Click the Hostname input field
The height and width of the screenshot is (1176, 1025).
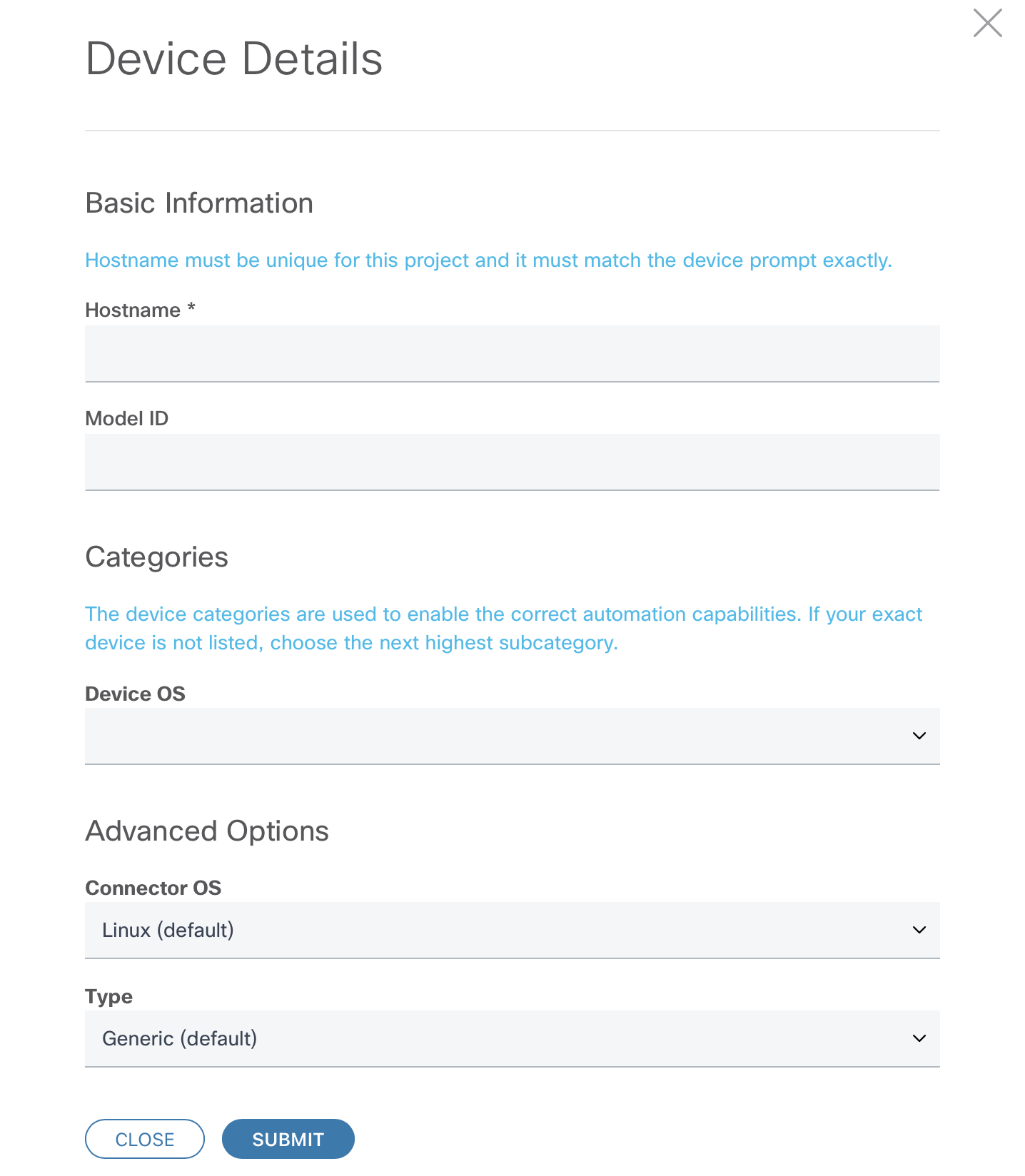coord(512,354)
